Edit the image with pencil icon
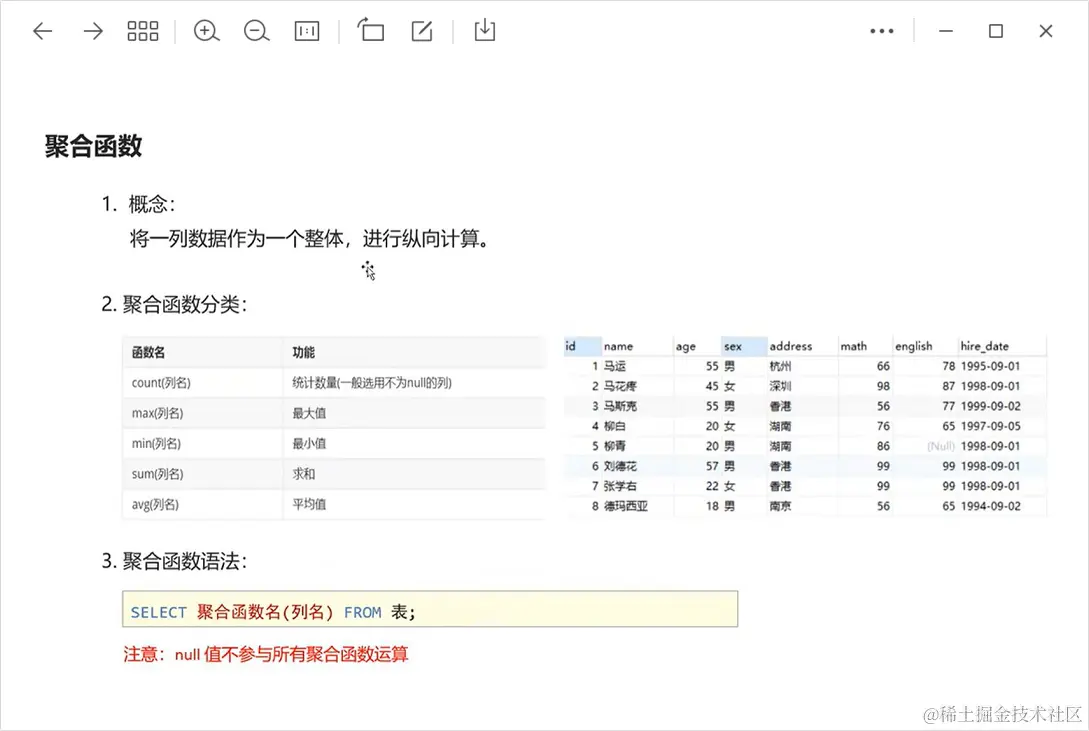 pyautogui.click(x=422, y=31)
